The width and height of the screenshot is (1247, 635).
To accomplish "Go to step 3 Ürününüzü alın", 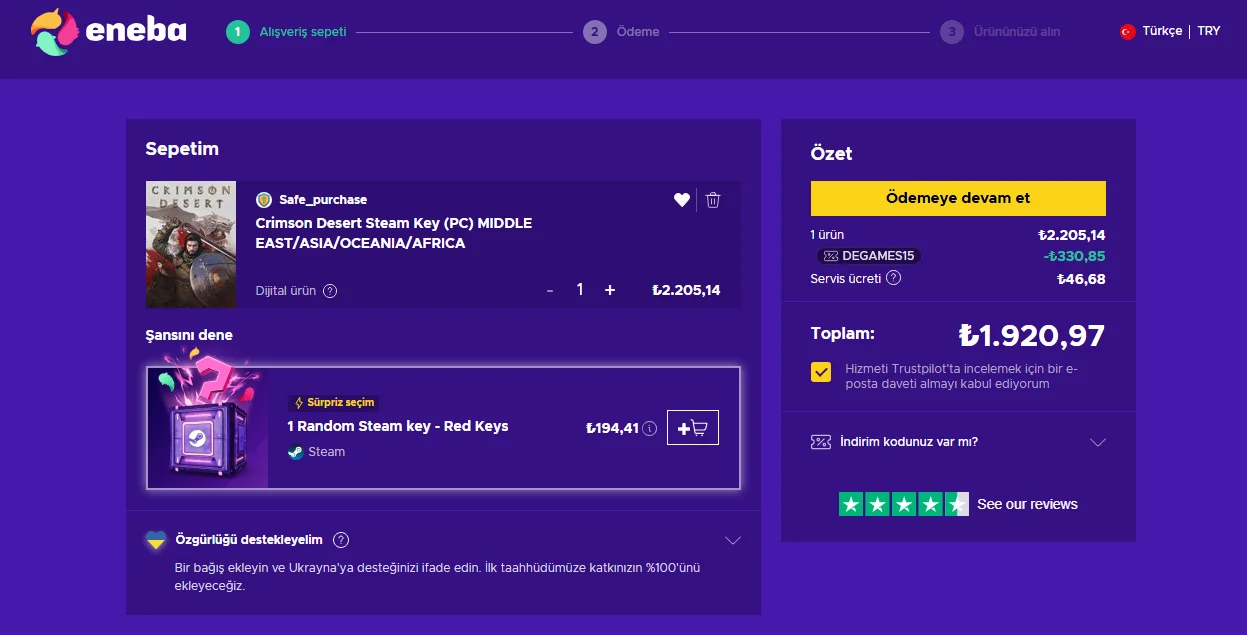I will pyautogui.click(x=1000, y=32).
